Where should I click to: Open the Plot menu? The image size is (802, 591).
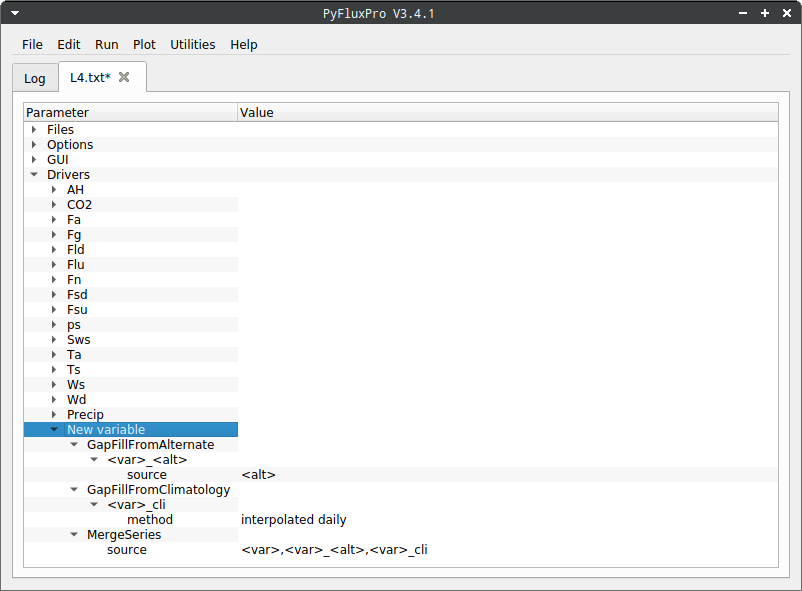point(144,45)
